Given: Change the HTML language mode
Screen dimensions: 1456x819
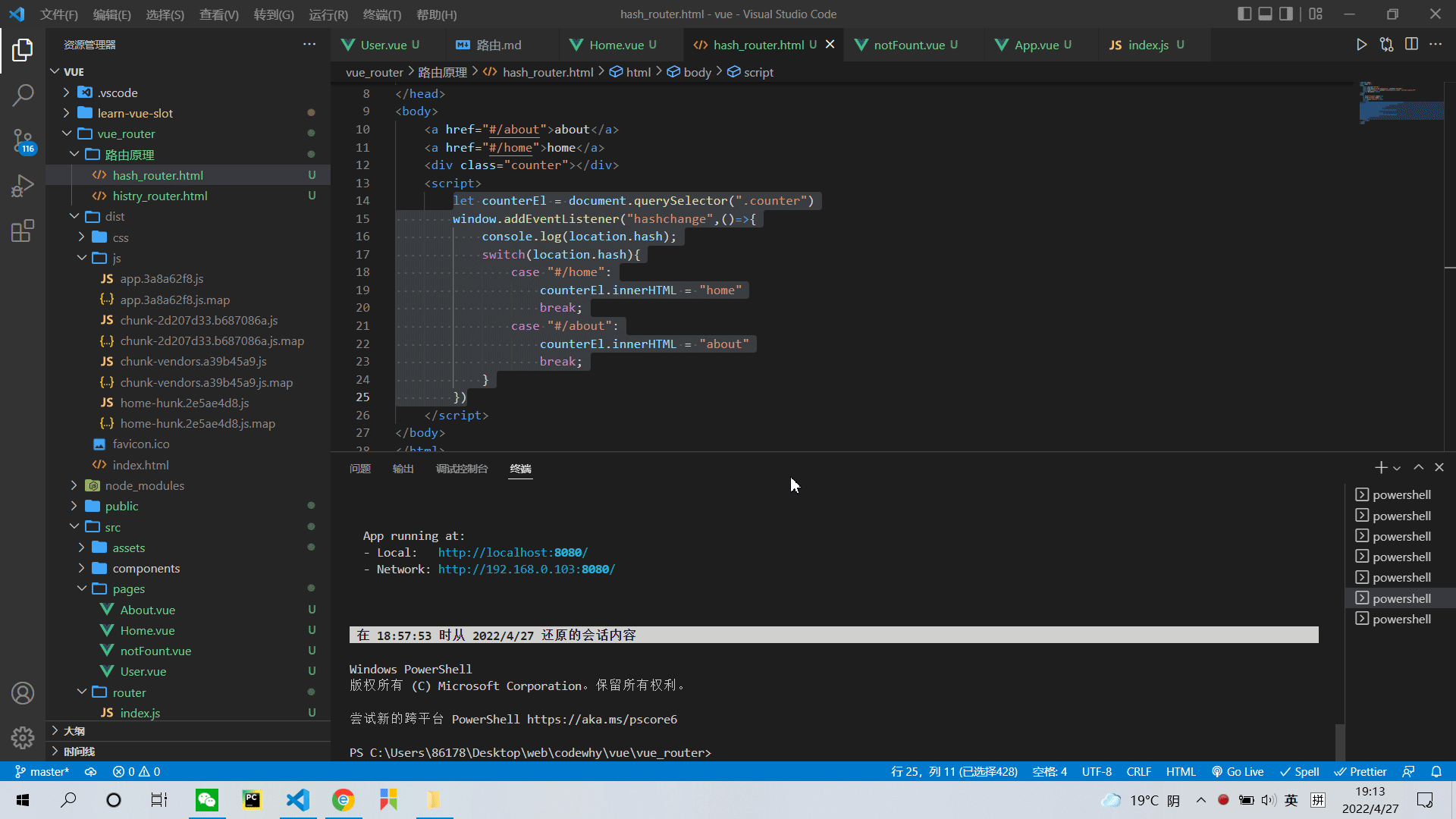Looking at the screenshot, I should [1181, 771].
